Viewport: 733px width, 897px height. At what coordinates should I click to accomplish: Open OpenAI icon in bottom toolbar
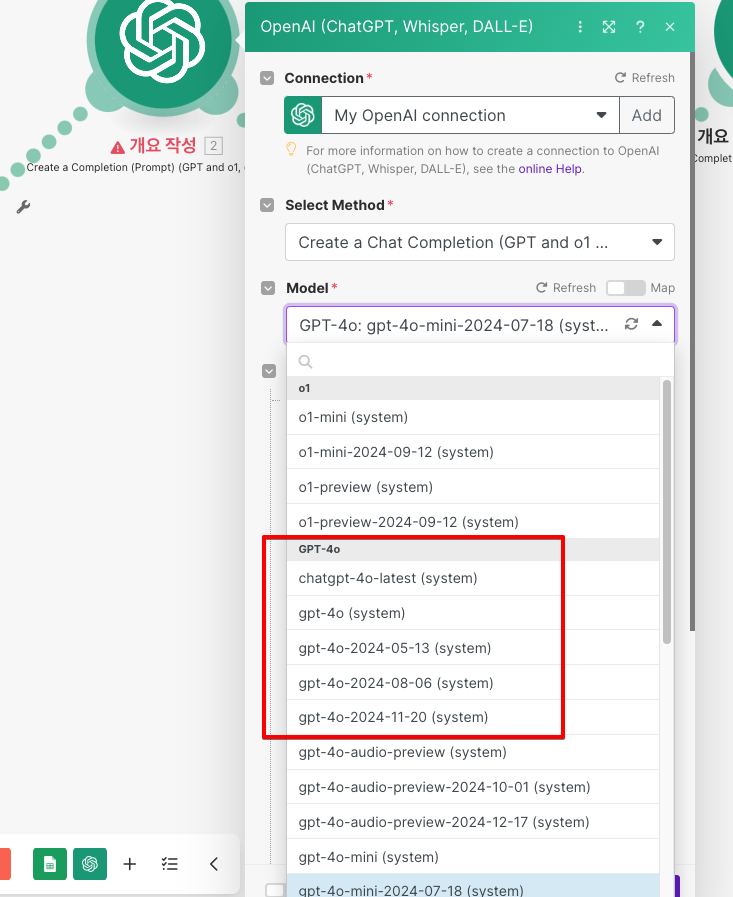point(90,863)
